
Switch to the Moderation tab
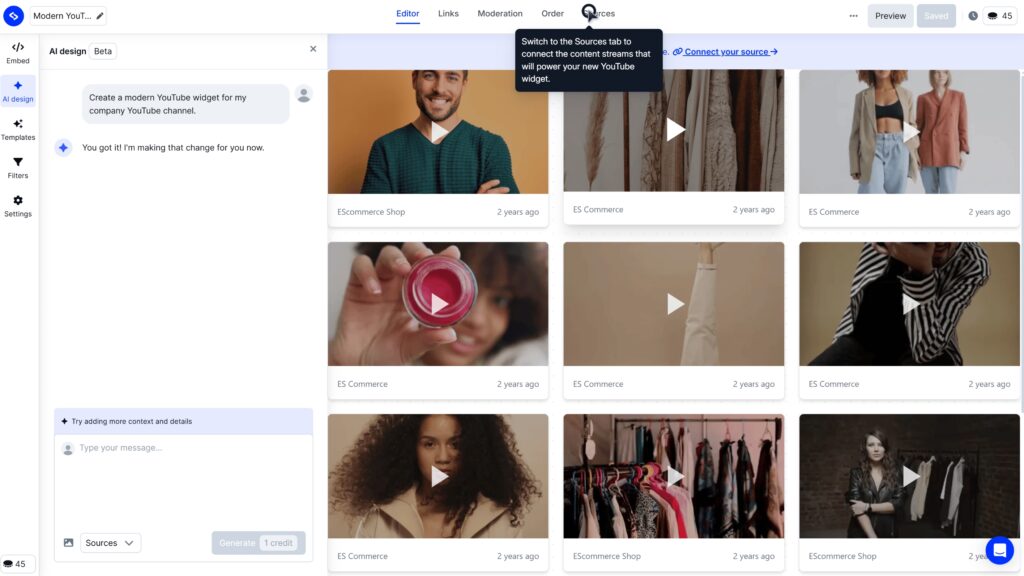(x=500, y=14)
